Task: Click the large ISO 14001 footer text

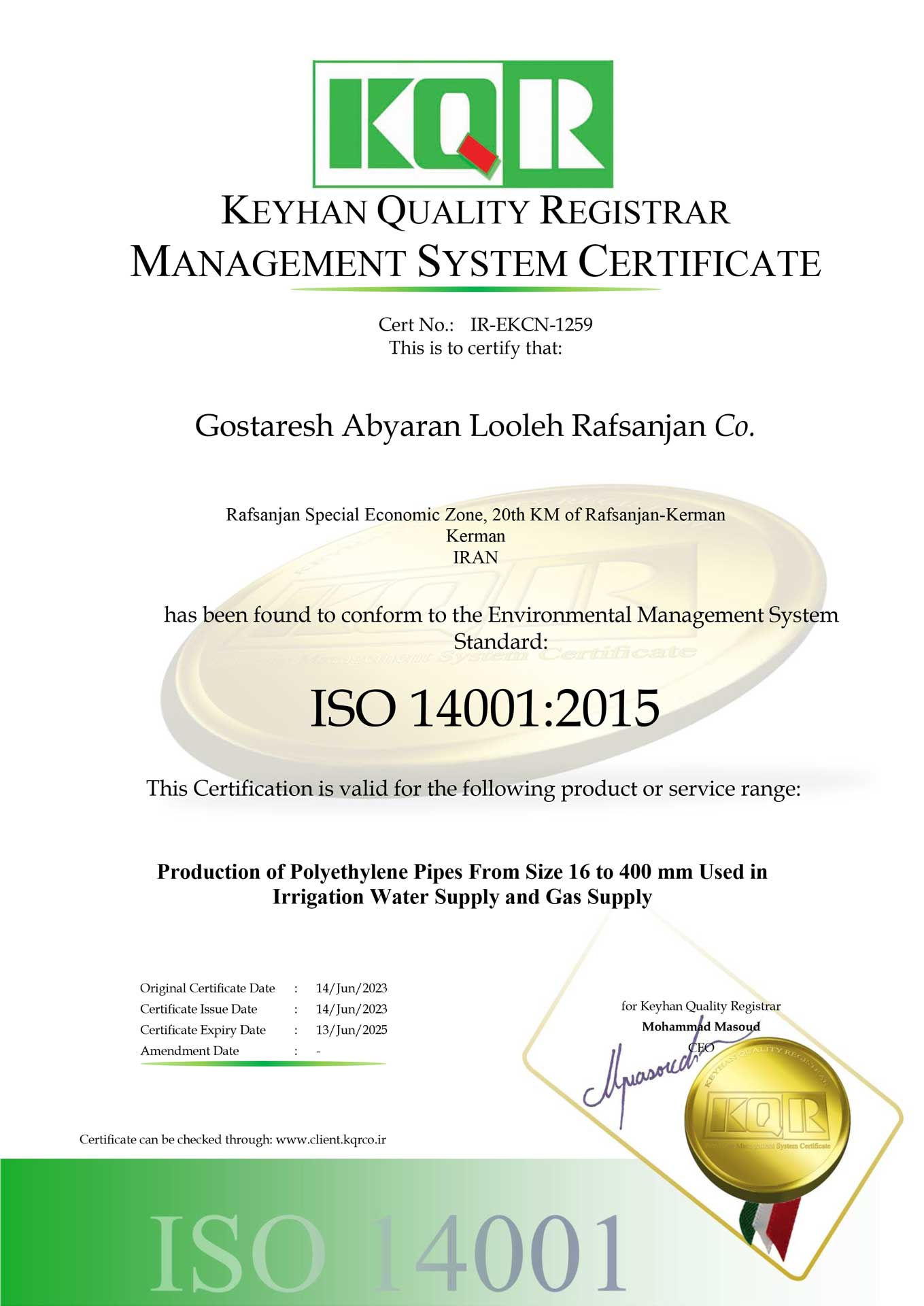Action: (388, 1253)
